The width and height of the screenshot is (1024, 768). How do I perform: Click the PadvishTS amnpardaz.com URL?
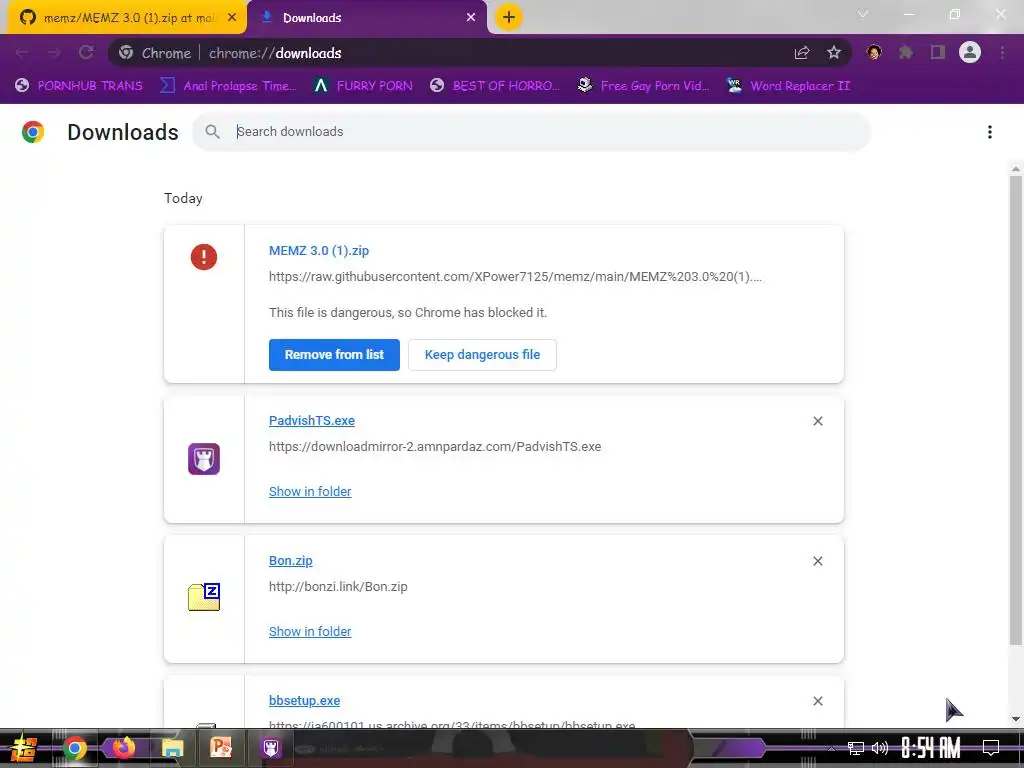435,447
